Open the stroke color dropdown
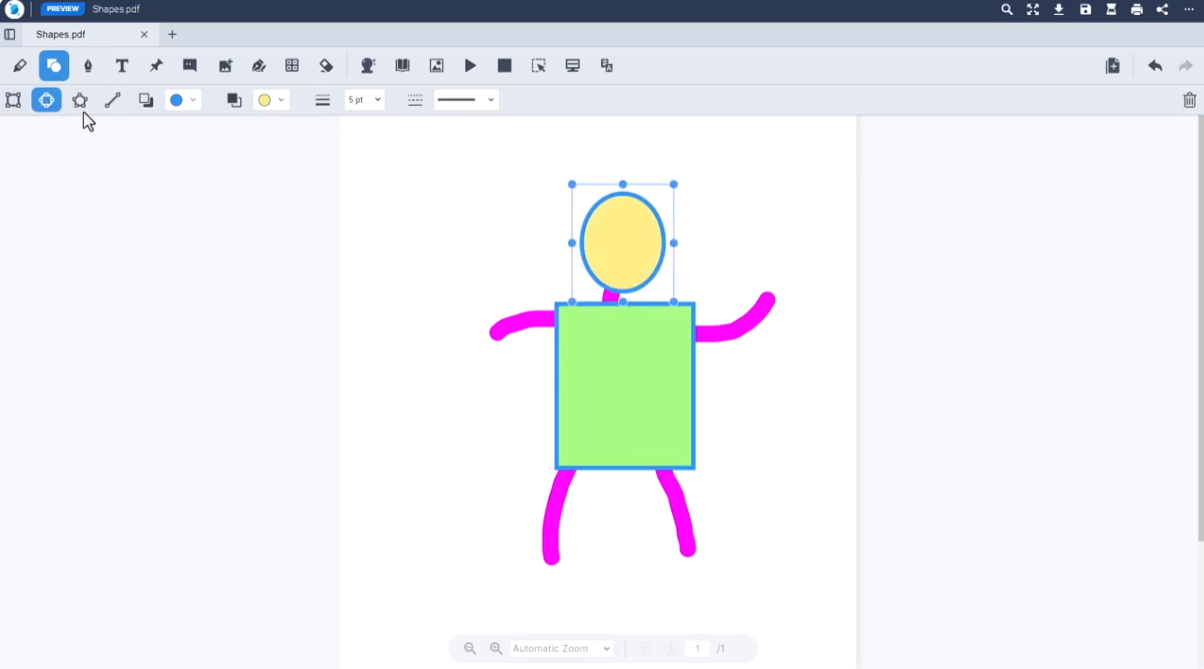 183,100
